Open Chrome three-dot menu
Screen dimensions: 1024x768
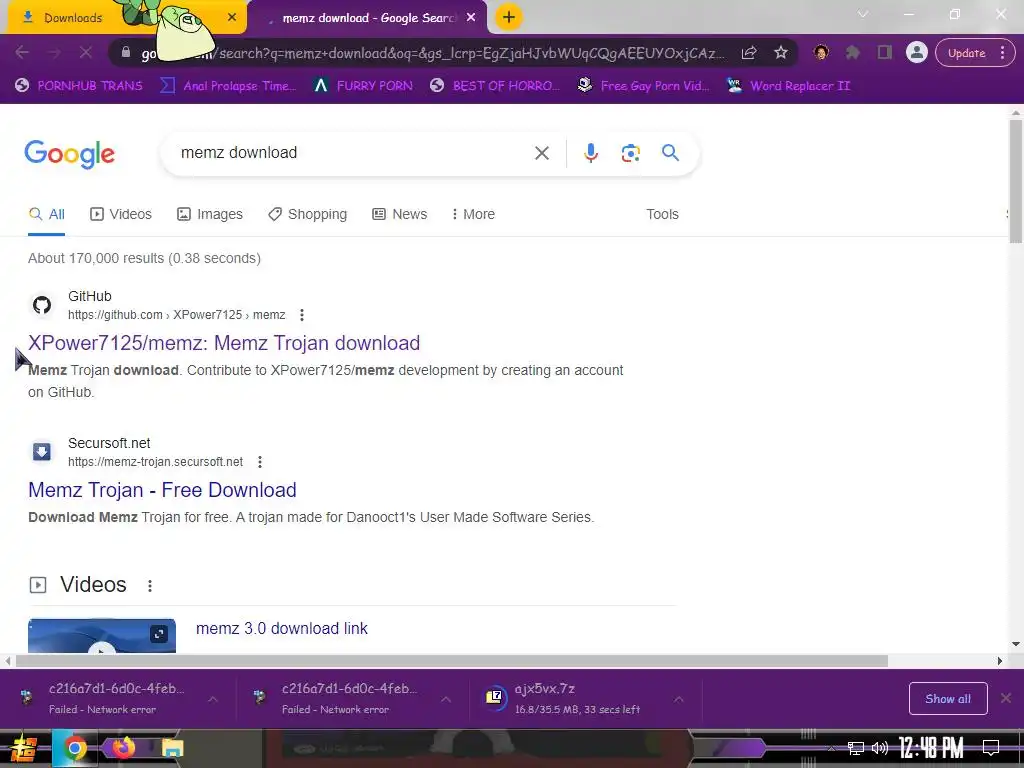click(1002, 53)
